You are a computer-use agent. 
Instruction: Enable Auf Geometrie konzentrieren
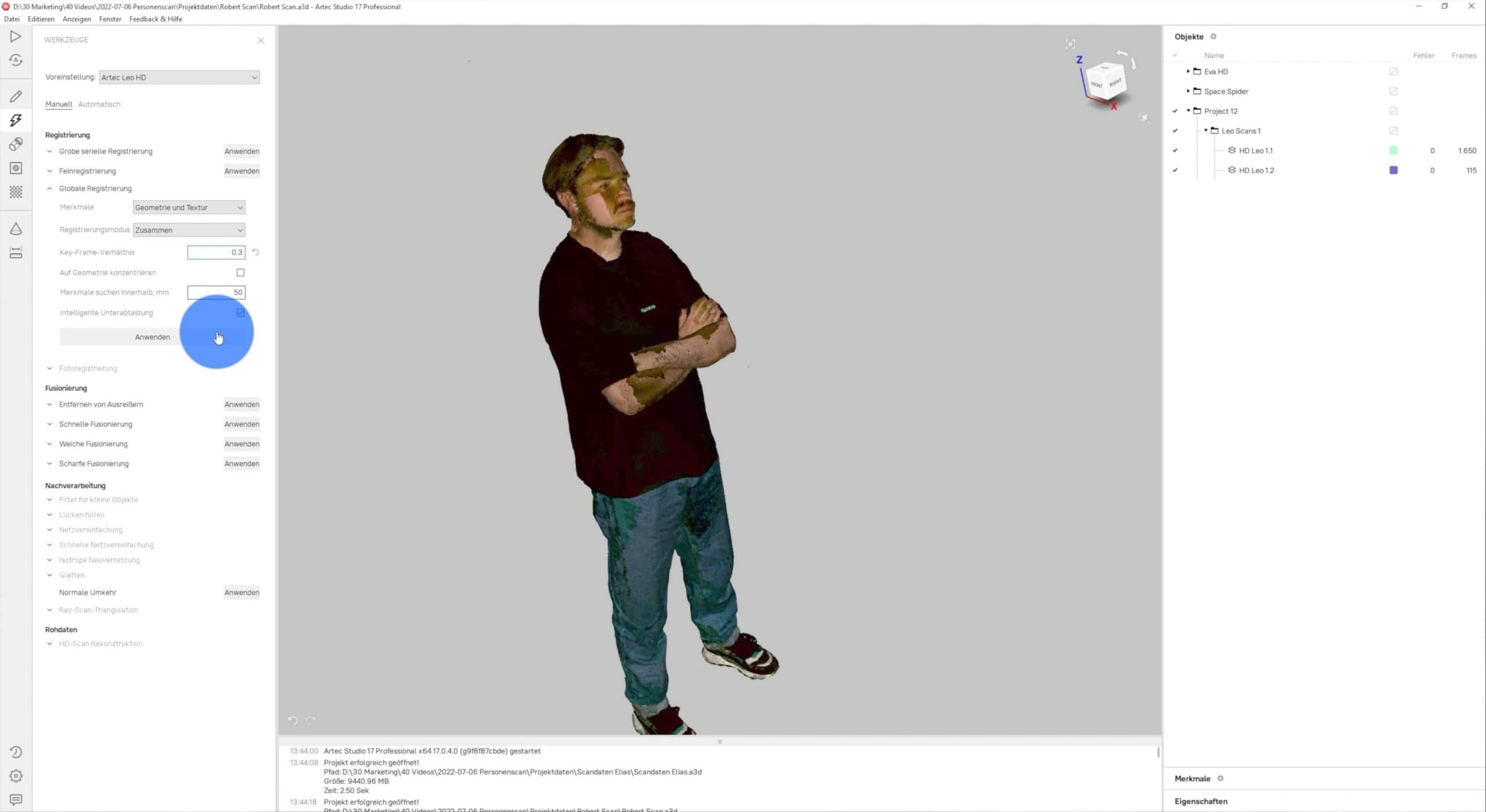pyautogui.click(x=240, y=272)
